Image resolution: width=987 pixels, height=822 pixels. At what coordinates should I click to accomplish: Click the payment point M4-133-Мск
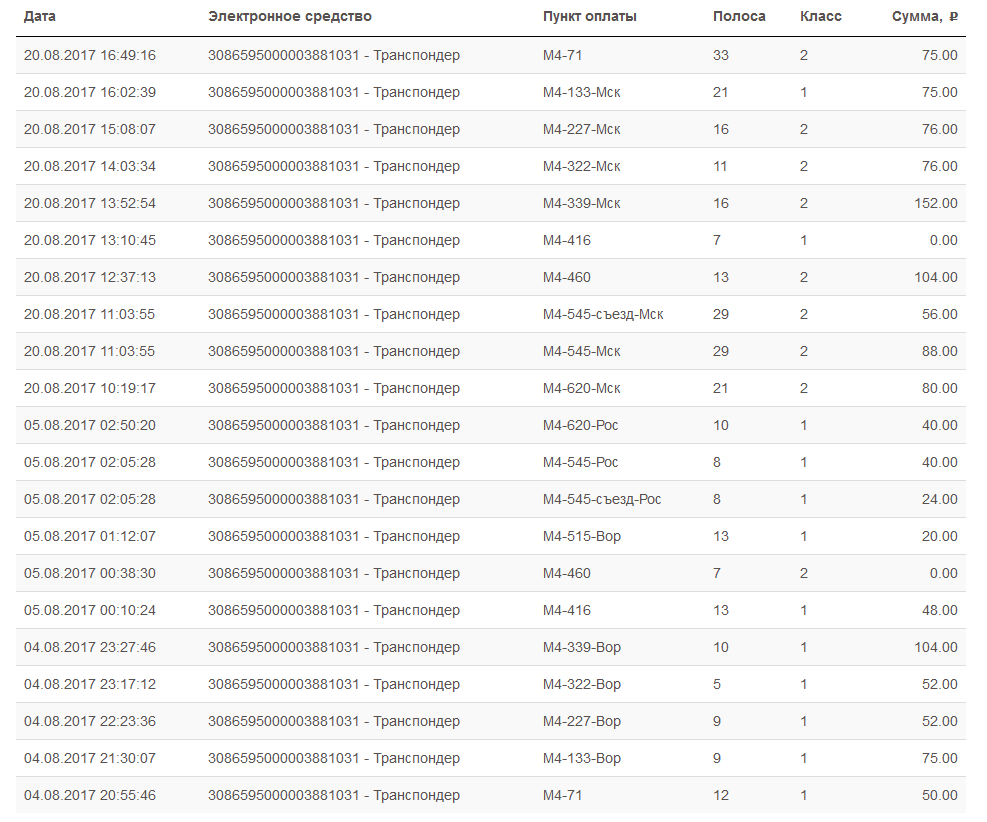(581, 92)
